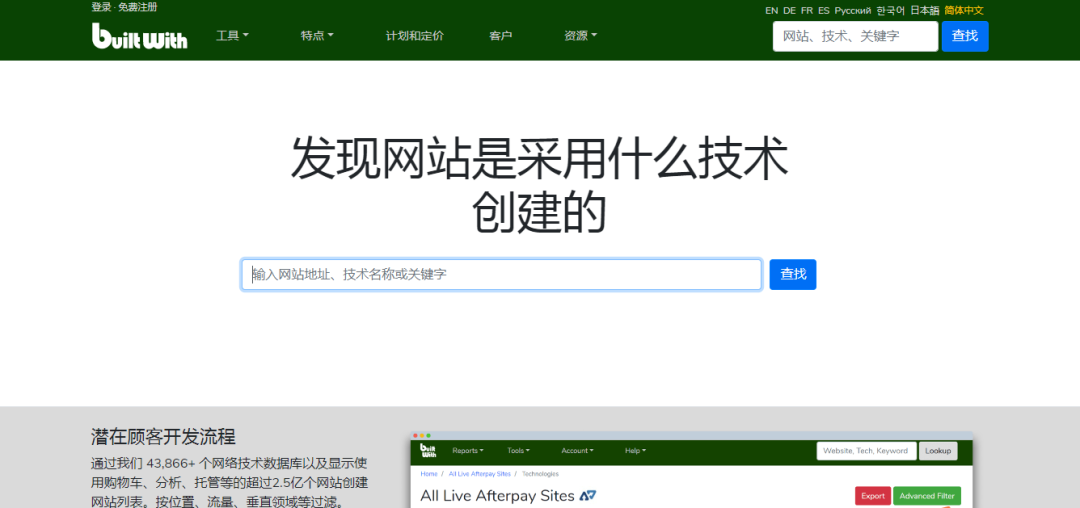Click the Afterpay logo icon in preview

588,496
